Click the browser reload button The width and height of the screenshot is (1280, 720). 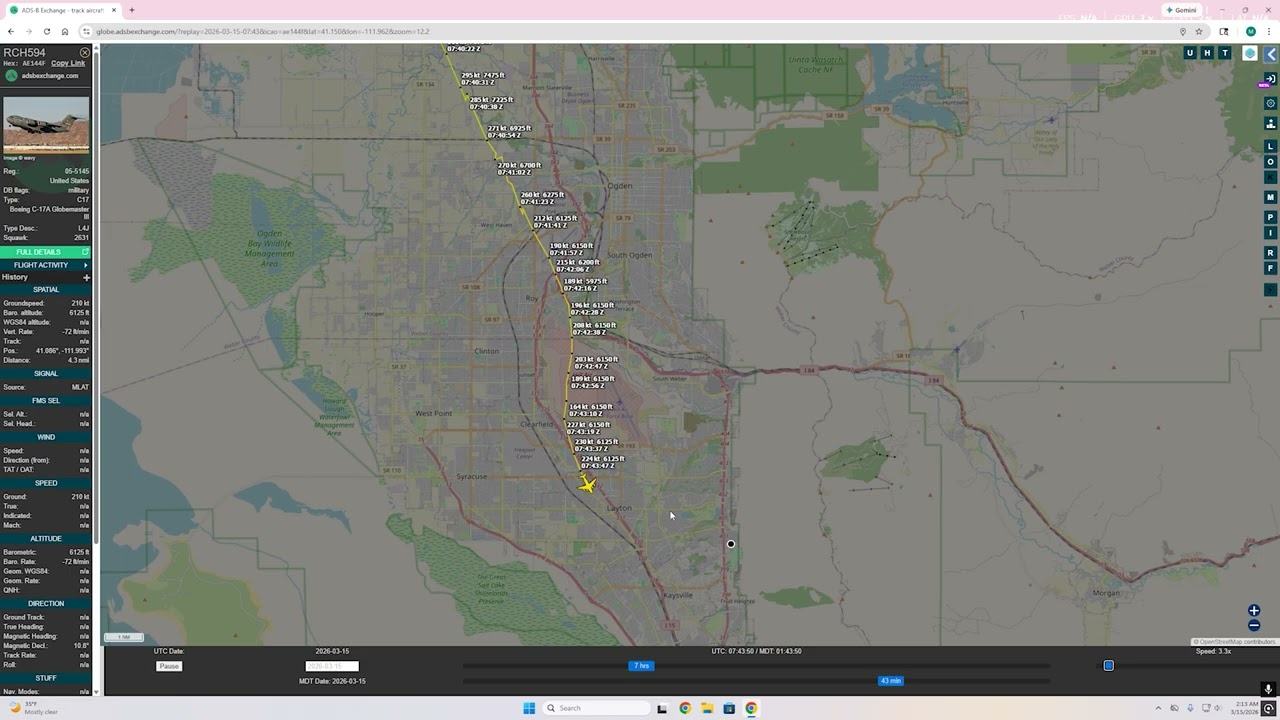pos(46,31)
